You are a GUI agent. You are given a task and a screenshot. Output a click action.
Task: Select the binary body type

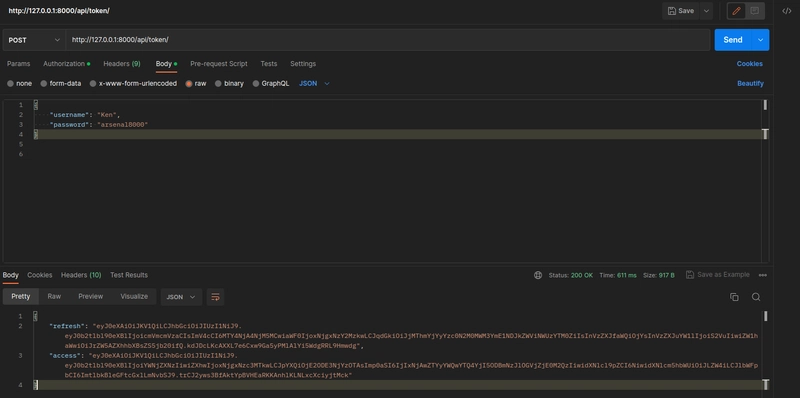coord(229,83)
